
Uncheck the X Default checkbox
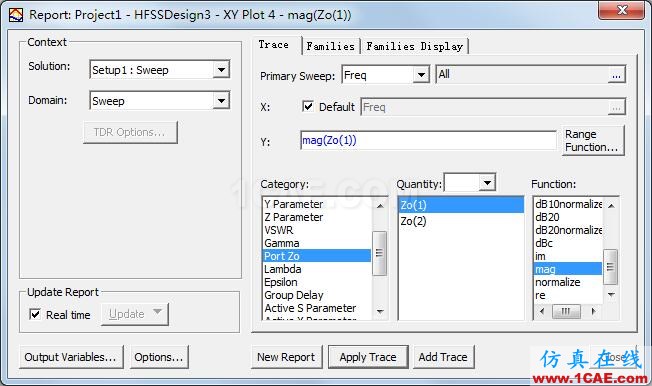[x=308, y=106]
